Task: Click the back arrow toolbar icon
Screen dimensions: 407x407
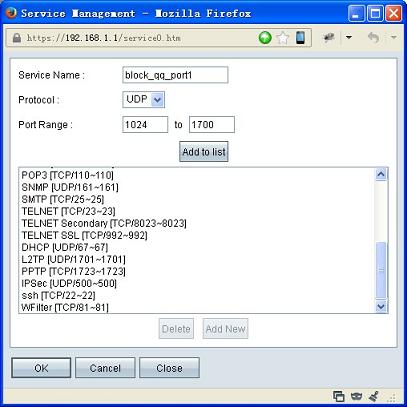Action: pyautogui.click(x=373, y=37)
